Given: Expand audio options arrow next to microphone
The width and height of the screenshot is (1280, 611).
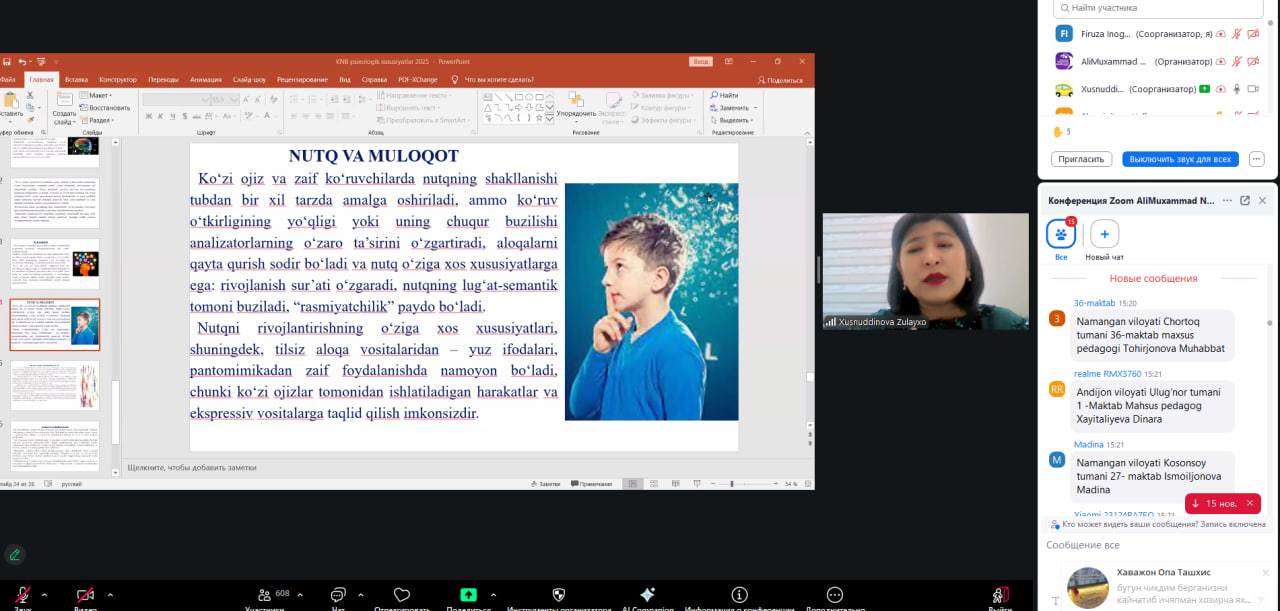Looking at the screenshot, I should pyautogui.click(x=44, y=595).
